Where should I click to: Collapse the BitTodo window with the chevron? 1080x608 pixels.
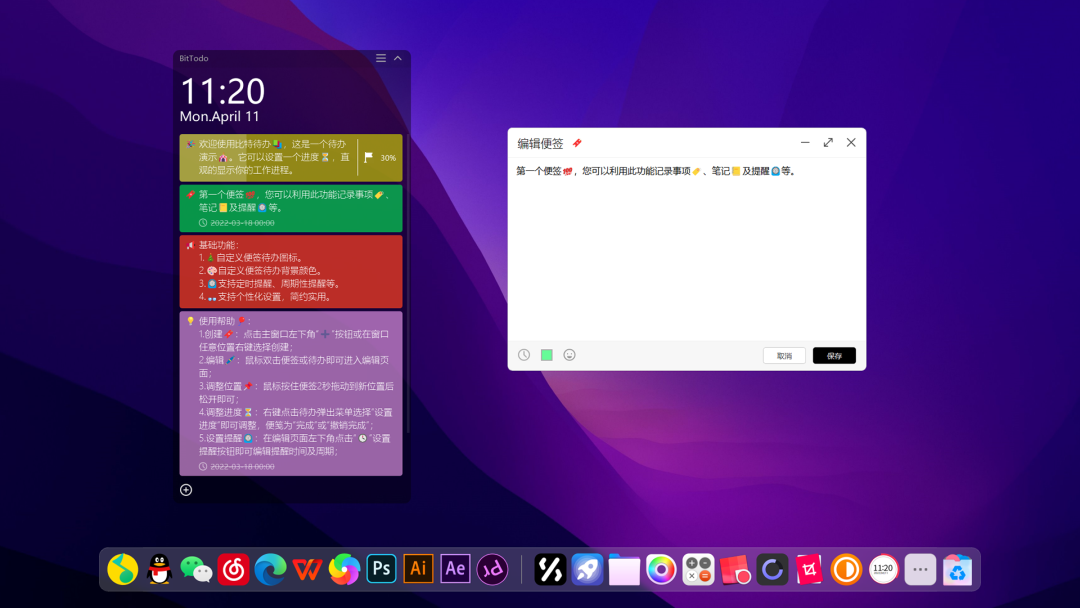tap(397, 58)
